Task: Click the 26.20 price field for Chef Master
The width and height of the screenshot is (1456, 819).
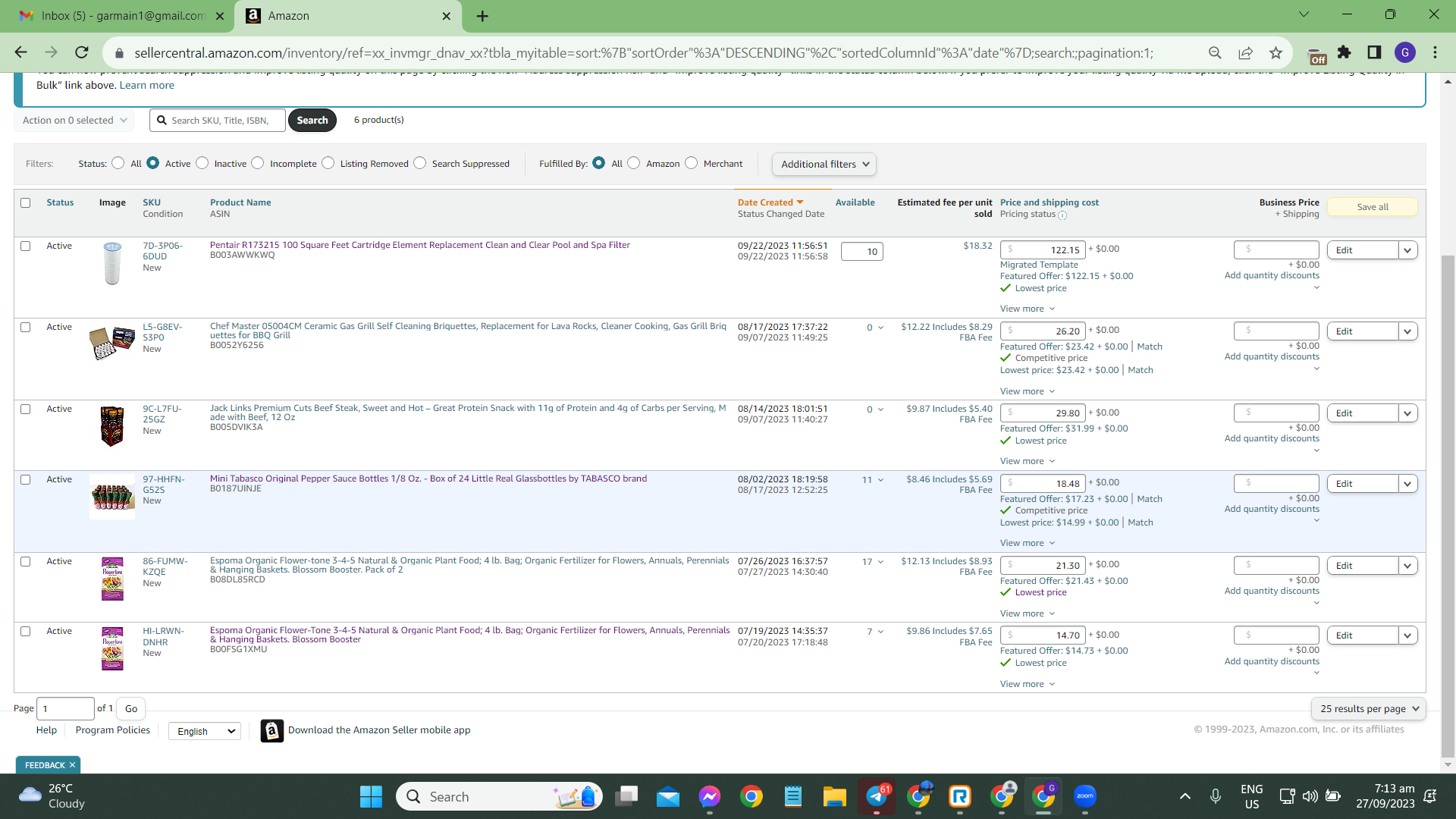Action: [1043, 331]
